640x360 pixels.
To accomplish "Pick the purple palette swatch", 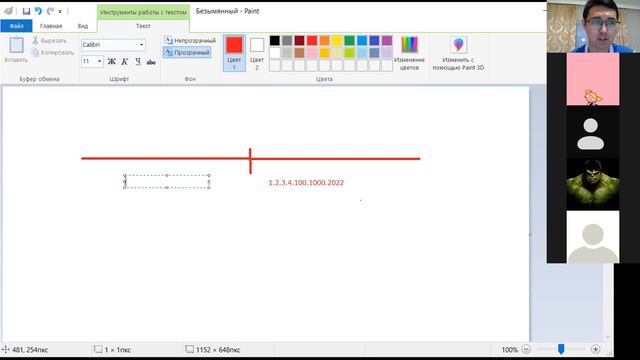I will [x=387, y=40].
